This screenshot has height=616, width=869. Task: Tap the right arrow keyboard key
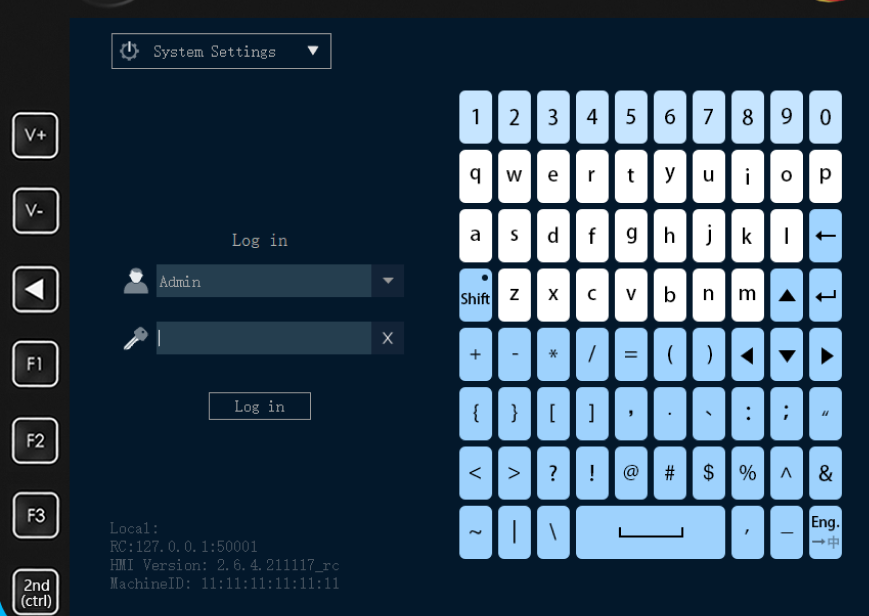825,354
